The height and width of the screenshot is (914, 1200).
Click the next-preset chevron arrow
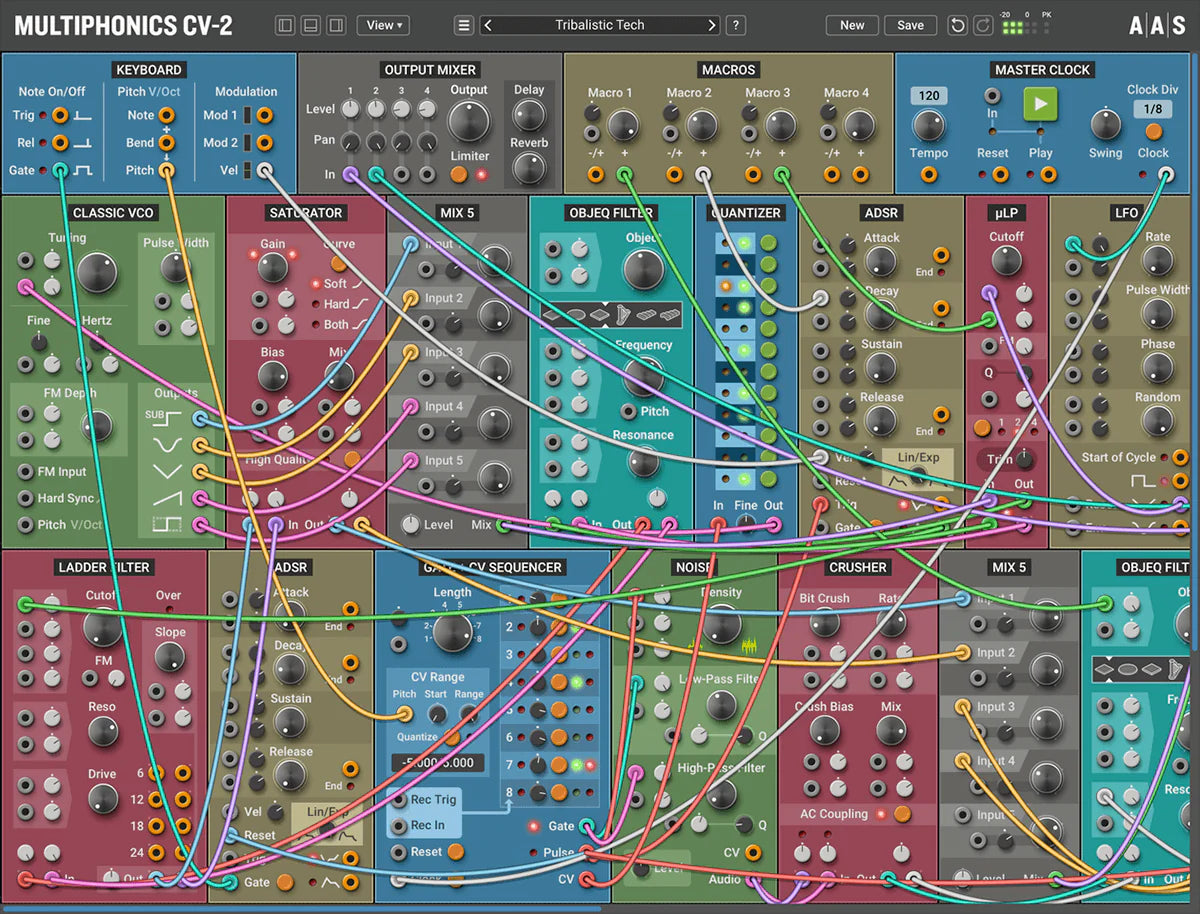[x=711, y=25]
